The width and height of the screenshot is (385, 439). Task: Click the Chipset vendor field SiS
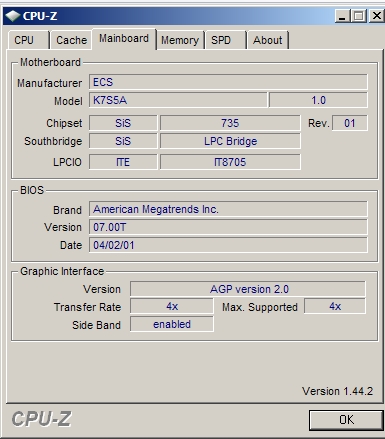[x=123, y=123]
